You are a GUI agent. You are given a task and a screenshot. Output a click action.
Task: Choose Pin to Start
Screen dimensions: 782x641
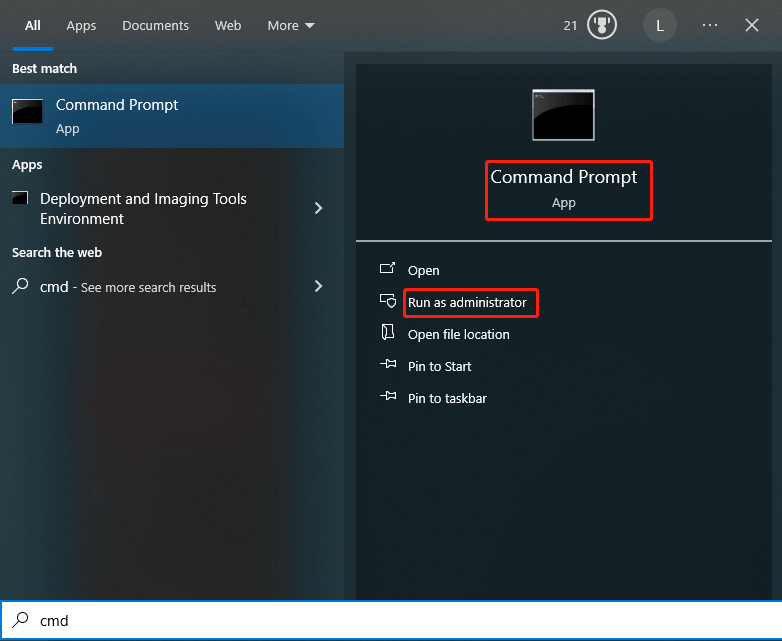tap(439, 367)
